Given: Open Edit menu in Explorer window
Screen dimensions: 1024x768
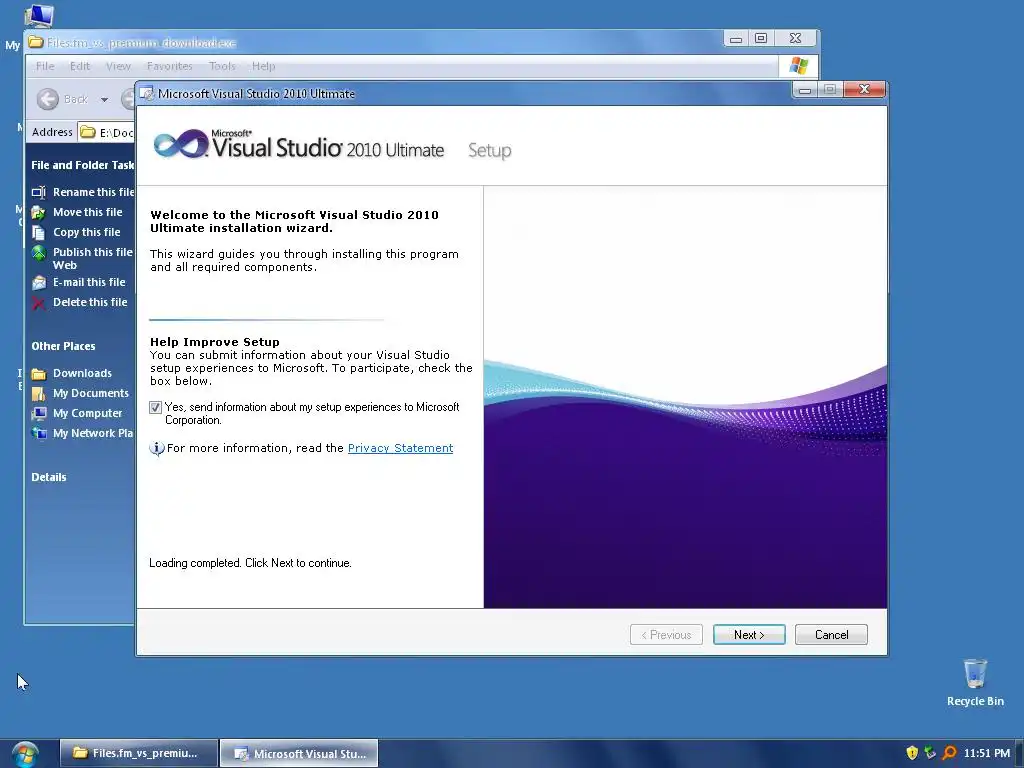Looking at the screenshot, I should point(80,66).
